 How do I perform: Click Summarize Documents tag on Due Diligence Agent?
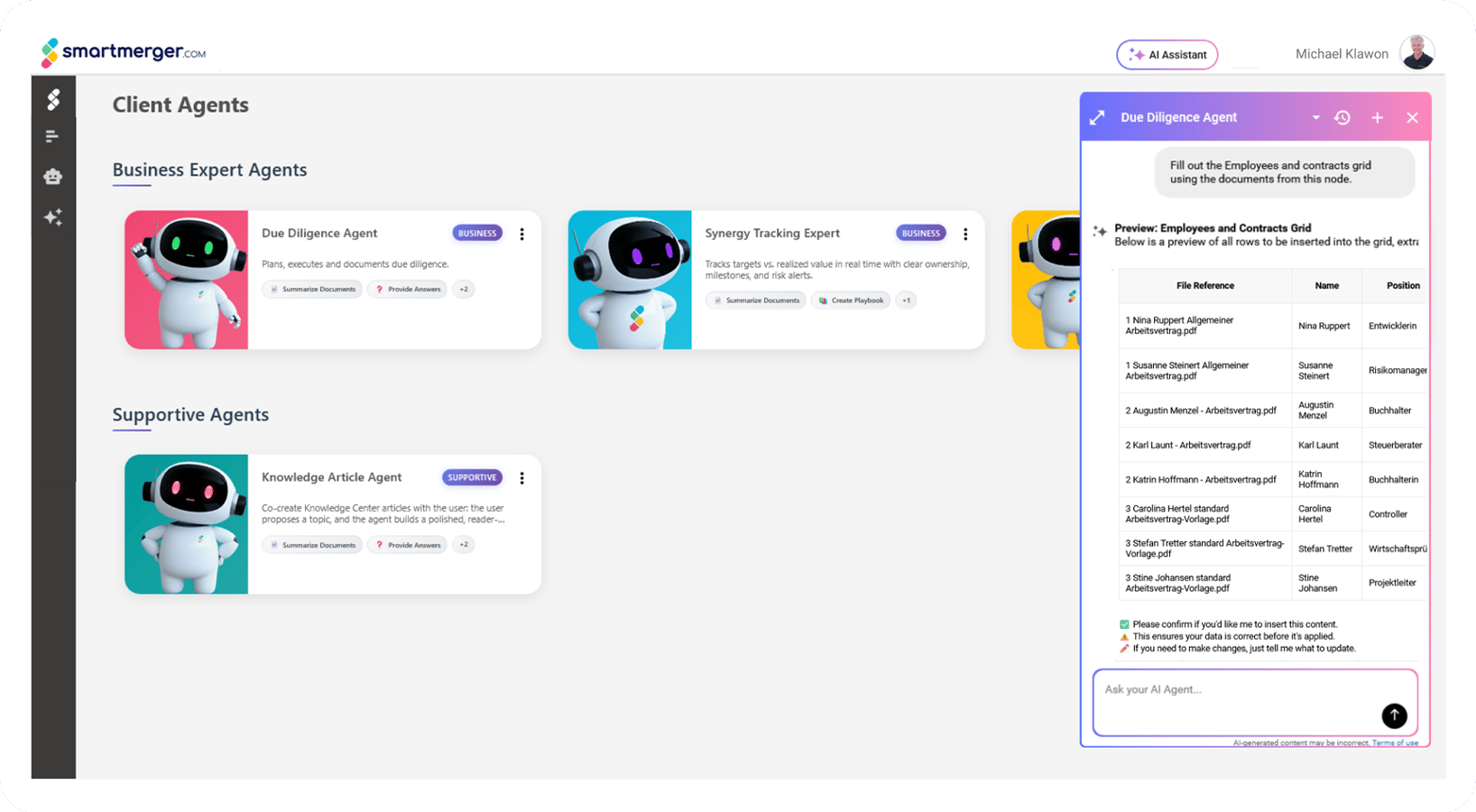[x=313, y=290]
